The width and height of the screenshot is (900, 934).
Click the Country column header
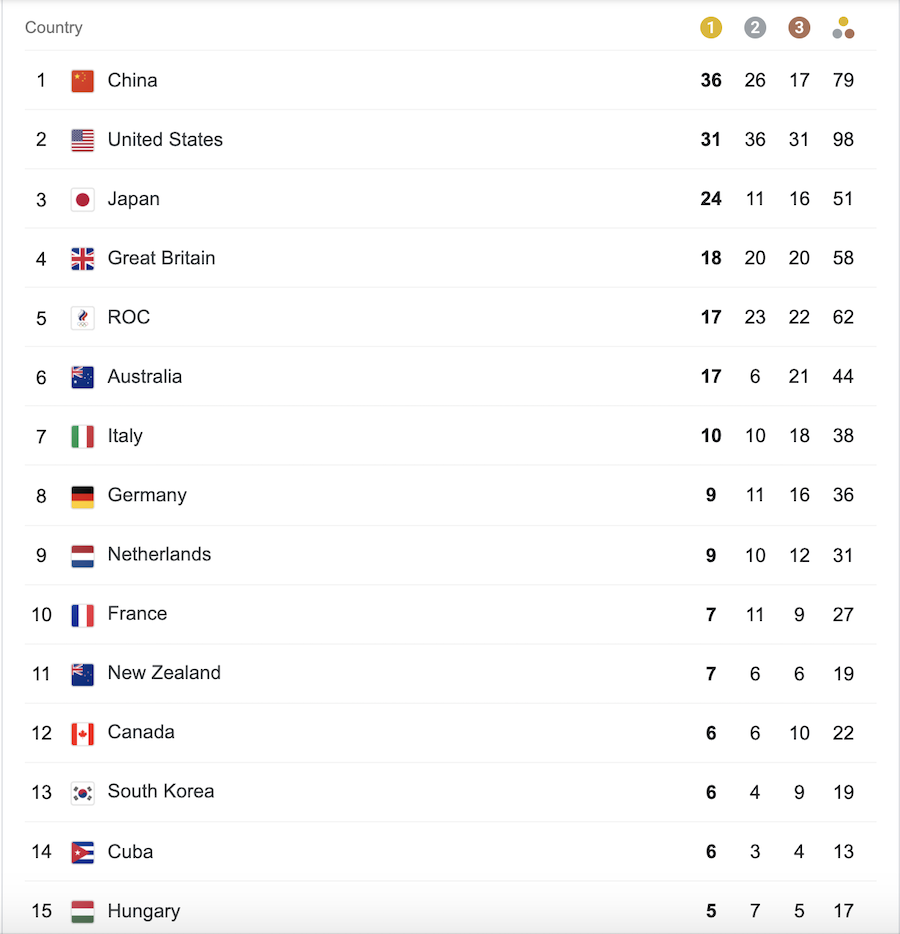pyautogui.click(x=54, y=27)
